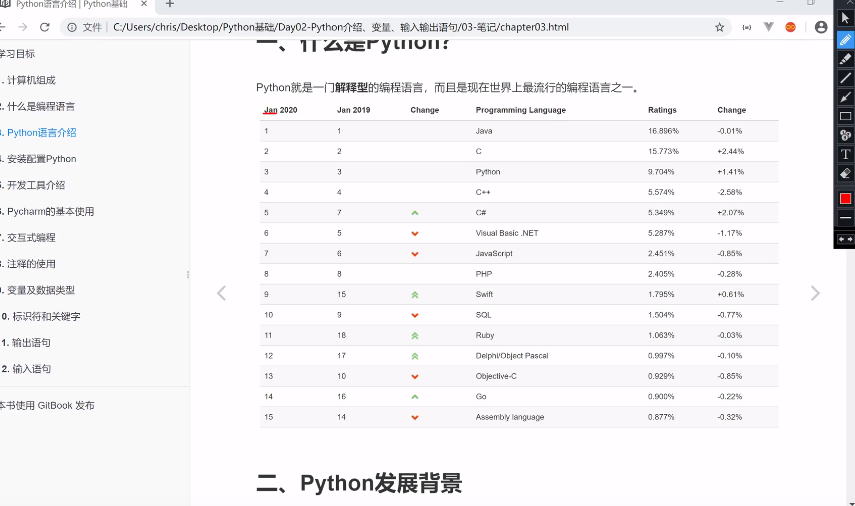Click the Visual Basic .NET red down arrow
855x506 pixels.
[x=415, y=233]
